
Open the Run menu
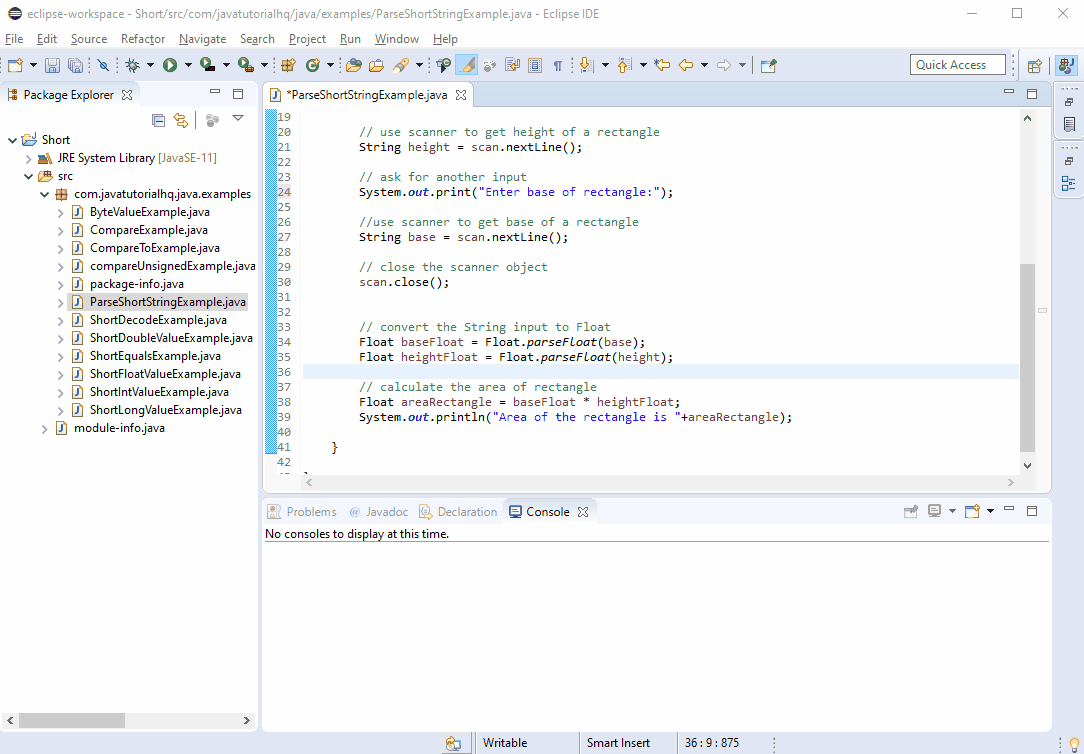tap(351, 39)
